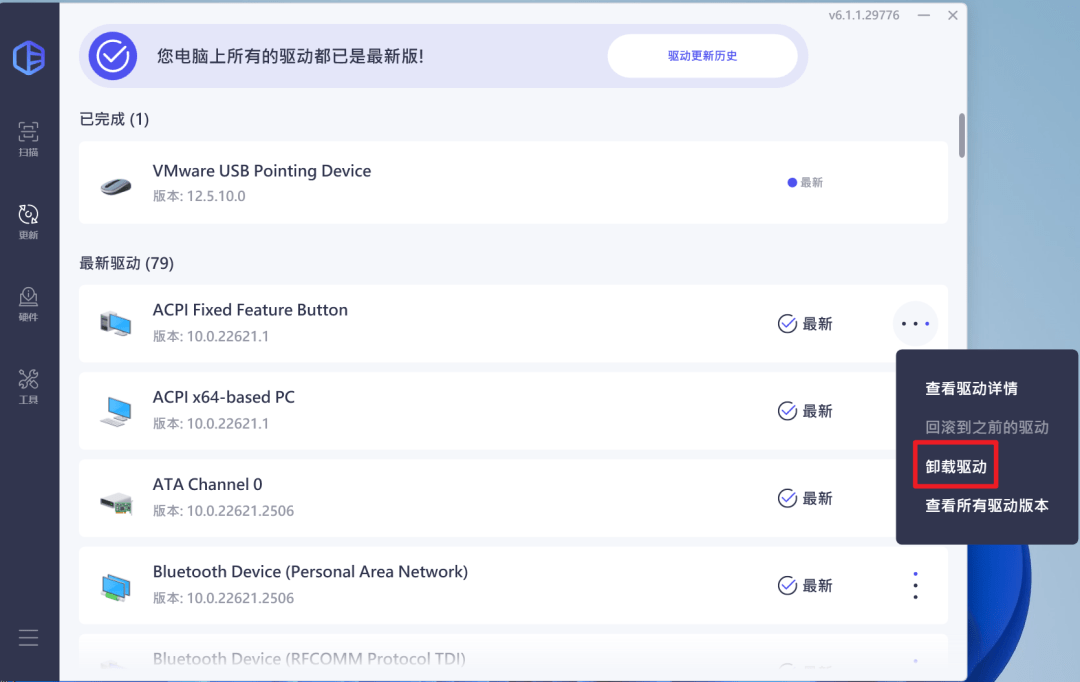Click the 最新驱动 (79) section header
Viewport: 1080px width, 682px height.
tap(126, 263)
